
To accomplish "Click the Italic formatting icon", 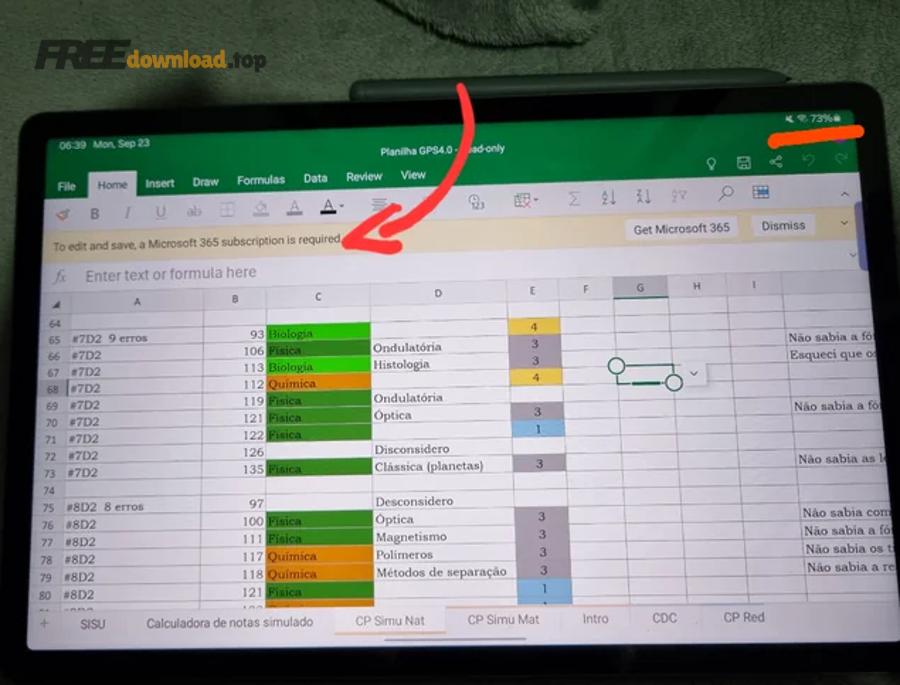I will [127, 212].
